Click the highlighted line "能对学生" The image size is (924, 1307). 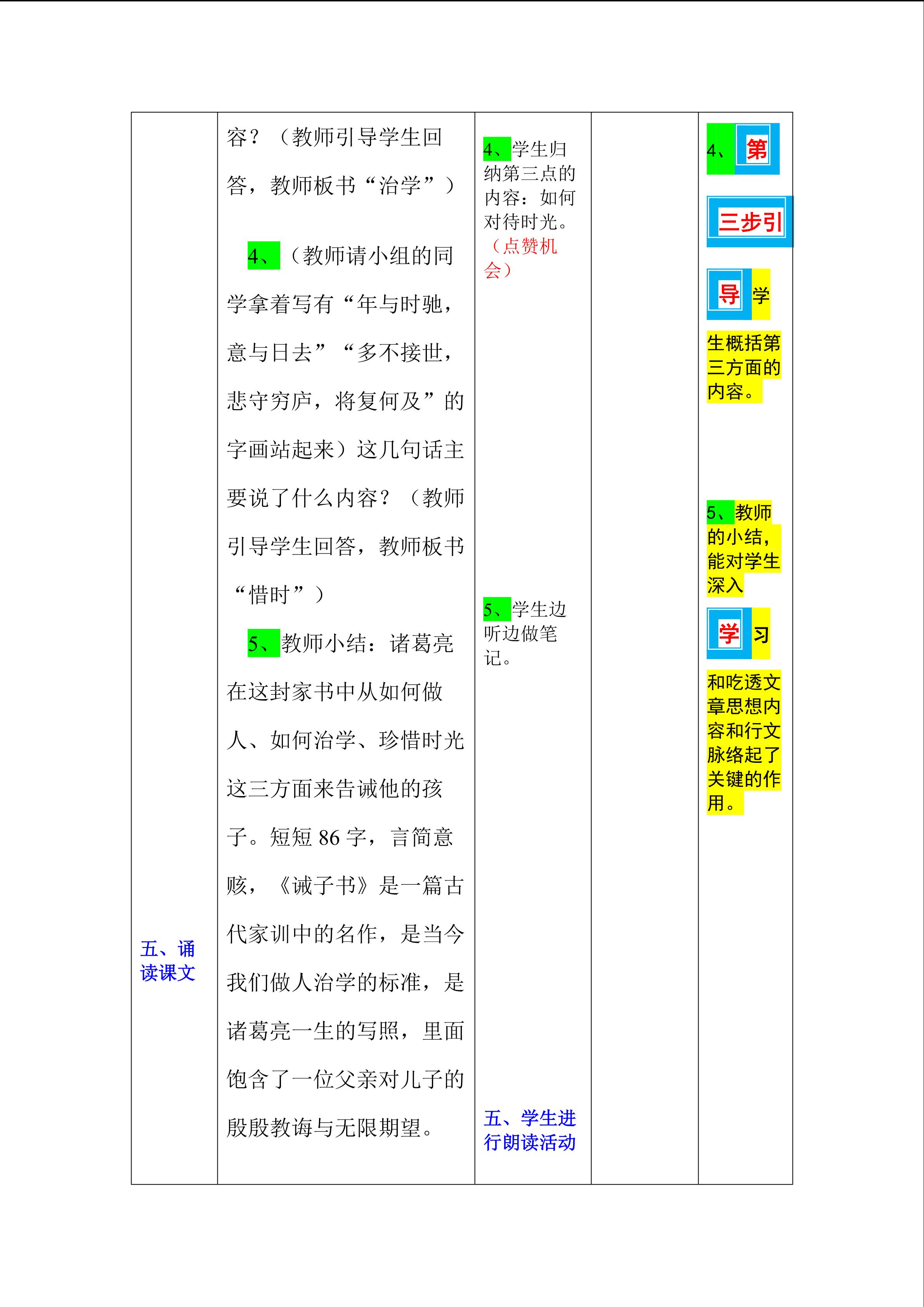(x=744, y=561)
